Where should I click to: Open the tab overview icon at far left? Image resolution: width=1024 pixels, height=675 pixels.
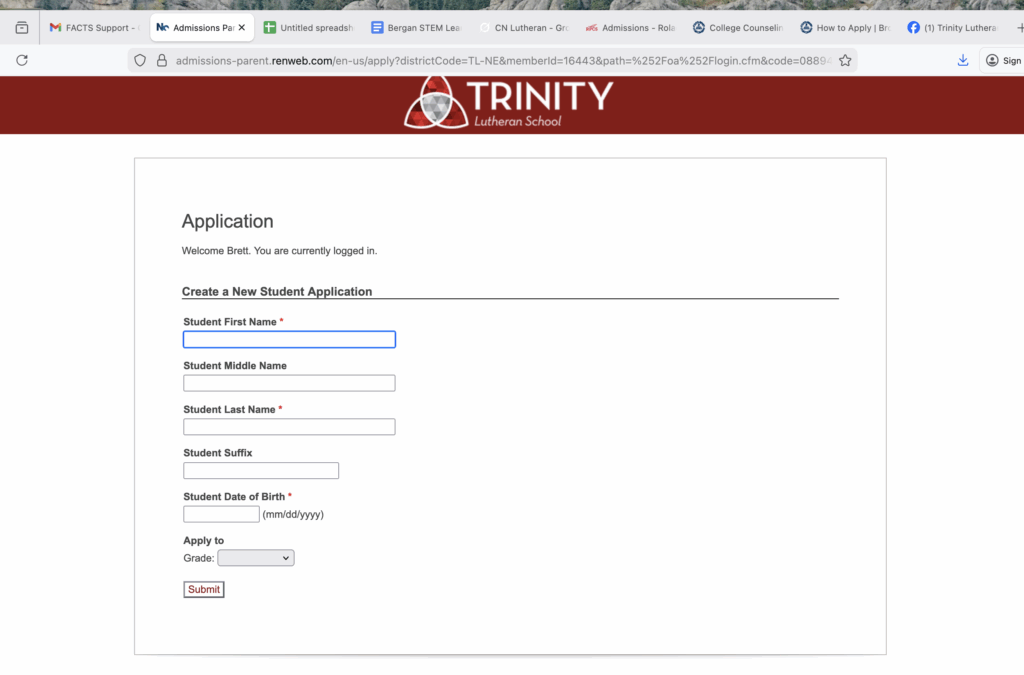pyautogui.click(x=22, y=28)
